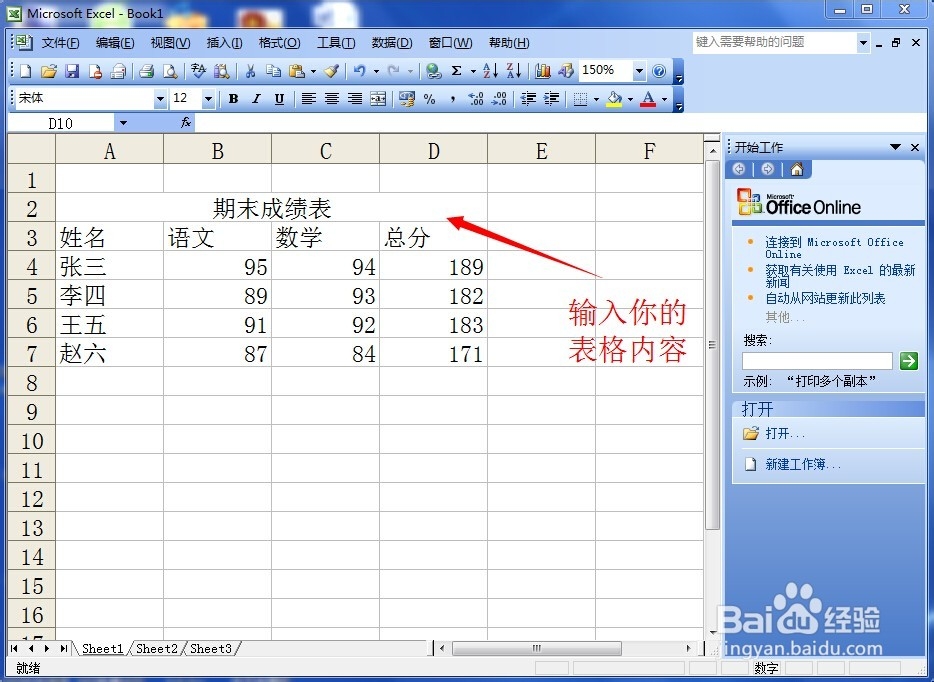Toggle align right
The width and height of the screenshot is (934, 682).
point(355,99)
